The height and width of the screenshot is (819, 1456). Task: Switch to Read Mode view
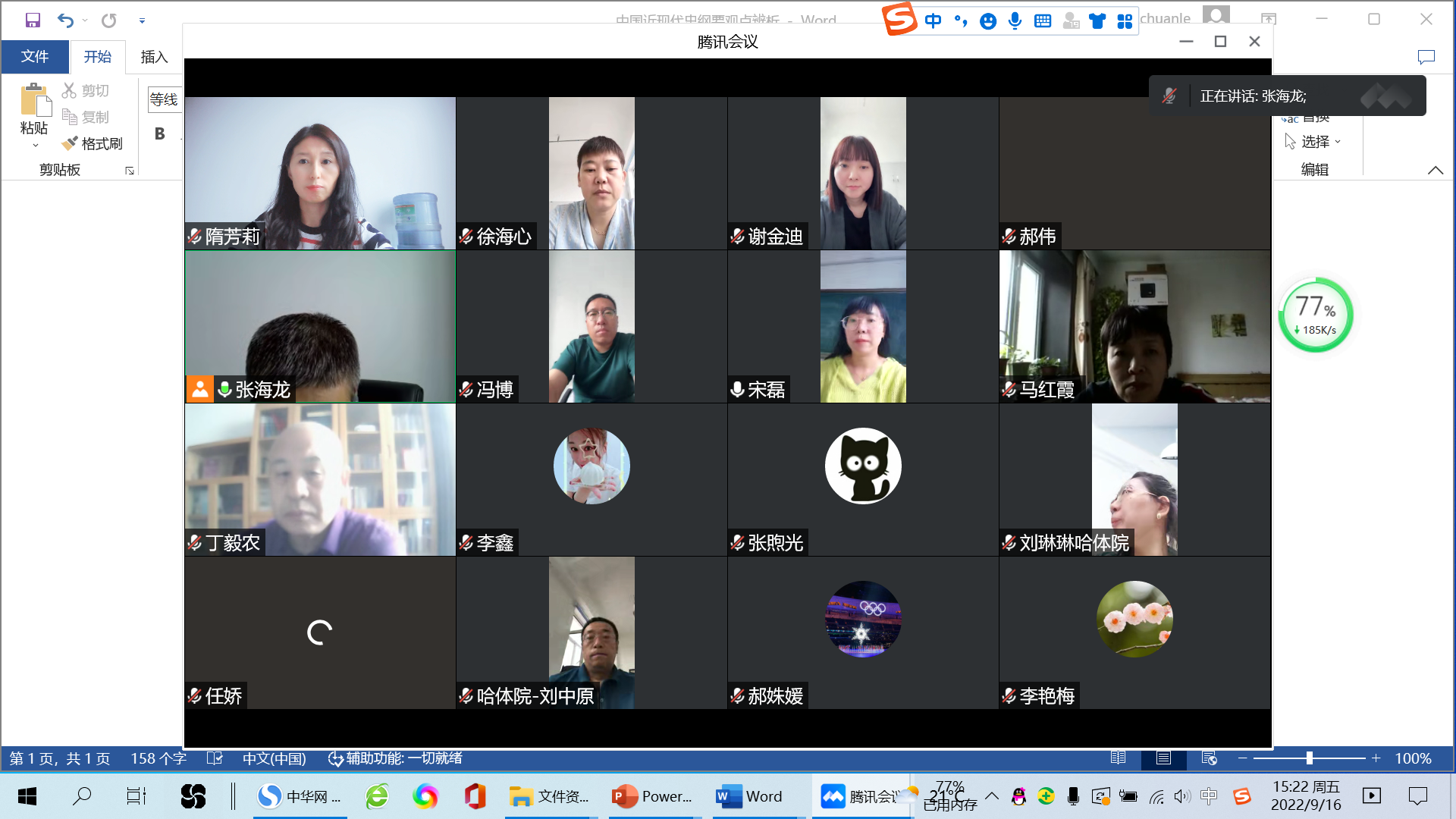[x=1118, y=758]
